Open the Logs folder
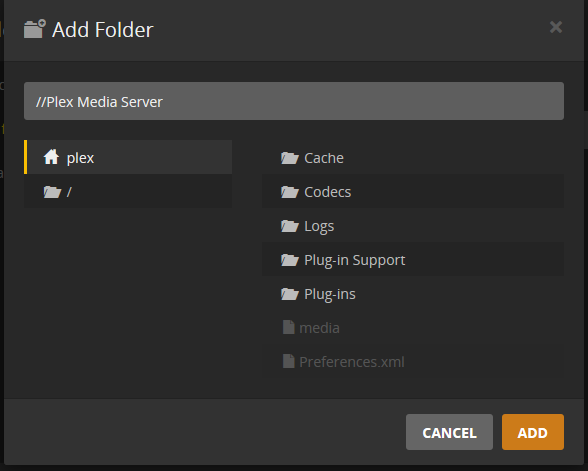 (x=412, y=225)
